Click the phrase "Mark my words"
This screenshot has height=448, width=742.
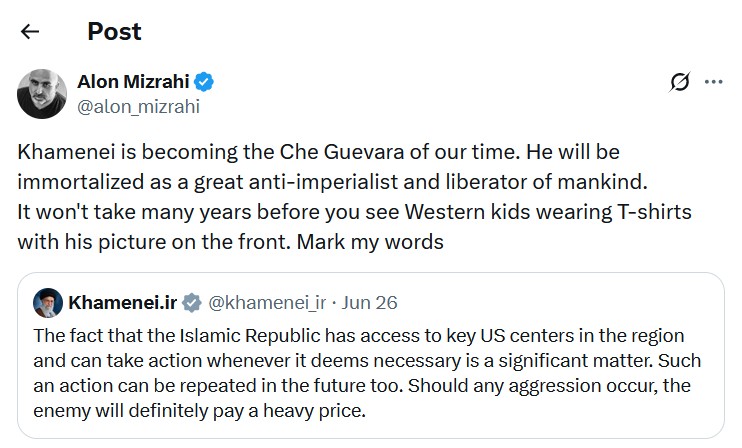[x=370, y=242]
